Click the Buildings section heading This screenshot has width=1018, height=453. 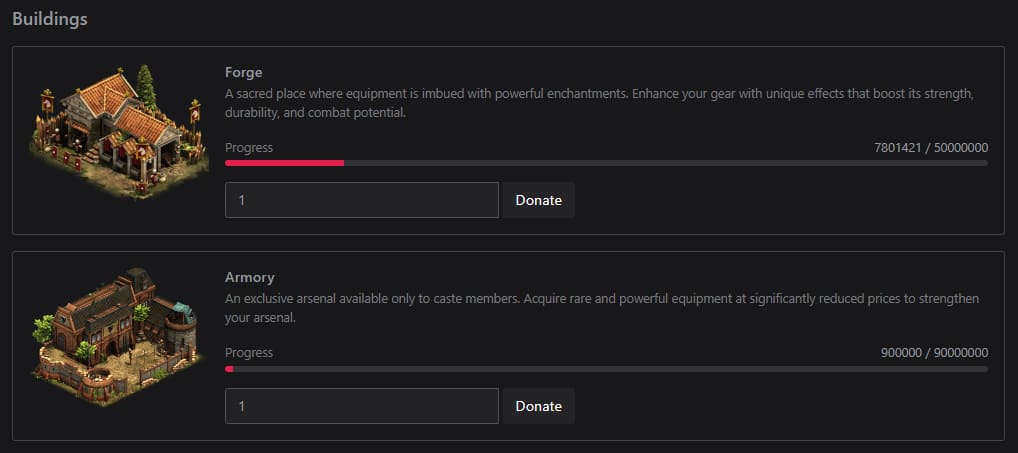point(50,20)
